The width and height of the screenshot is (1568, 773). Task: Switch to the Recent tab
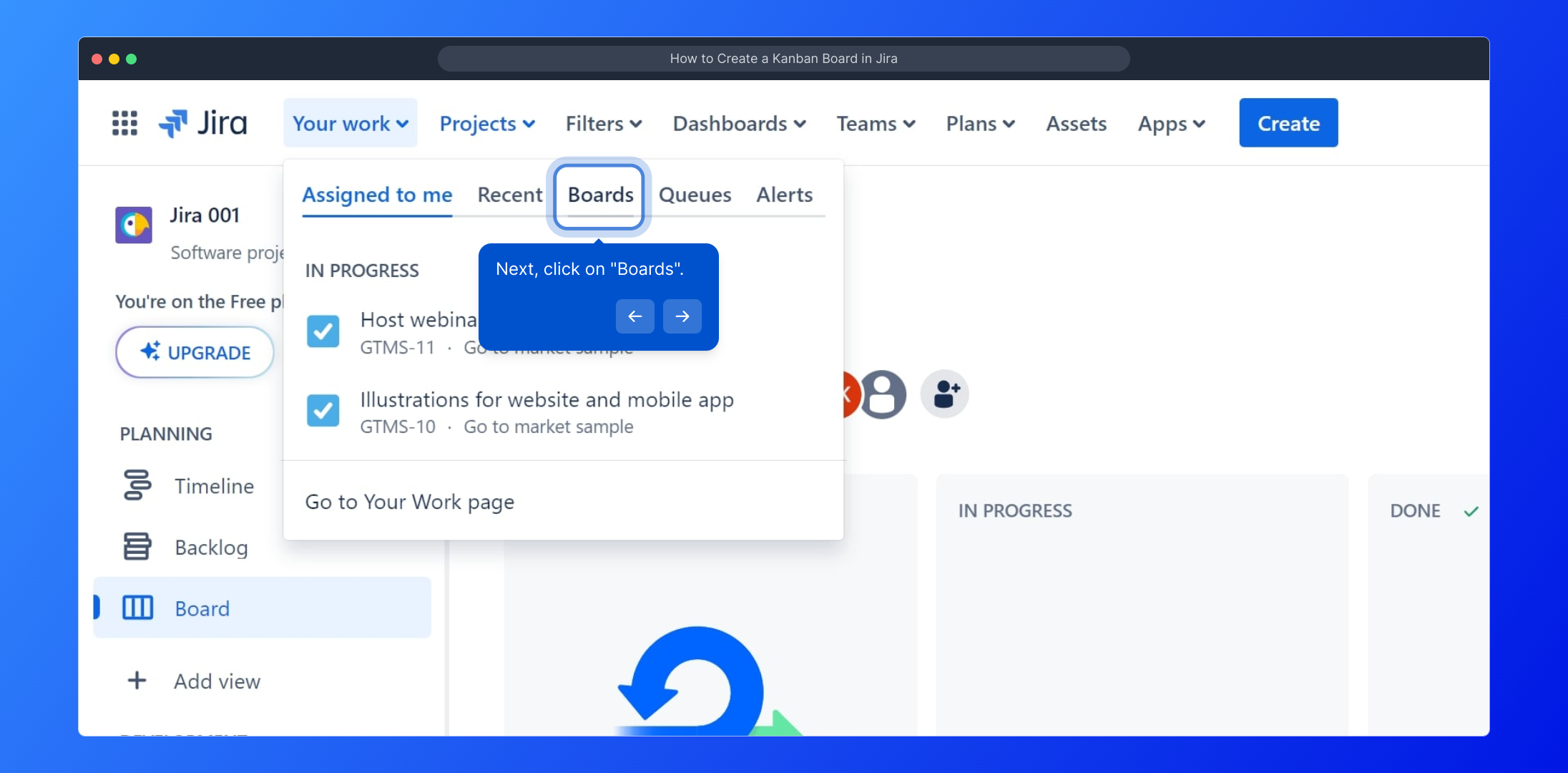[509, 195]
